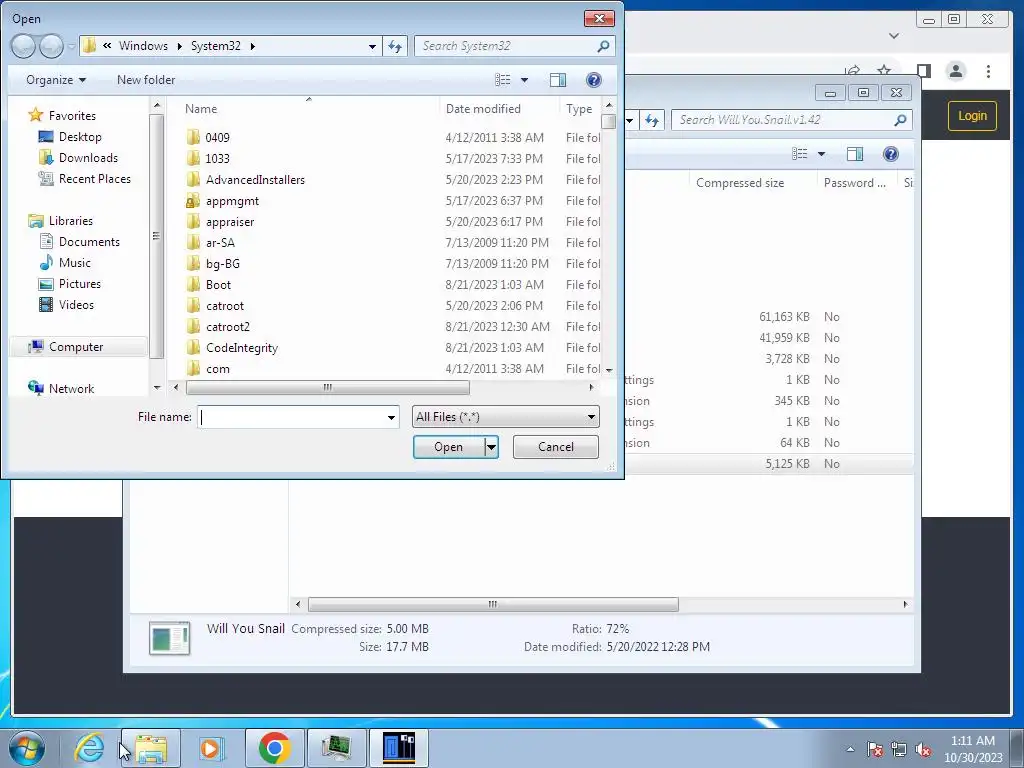This screenshot has width=1024, height=768.
Task: Select the Boot folder
Action: (218, 285)
